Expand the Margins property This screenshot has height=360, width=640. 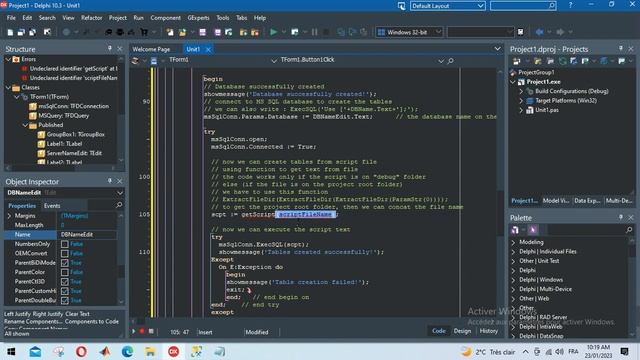(9, 216)
